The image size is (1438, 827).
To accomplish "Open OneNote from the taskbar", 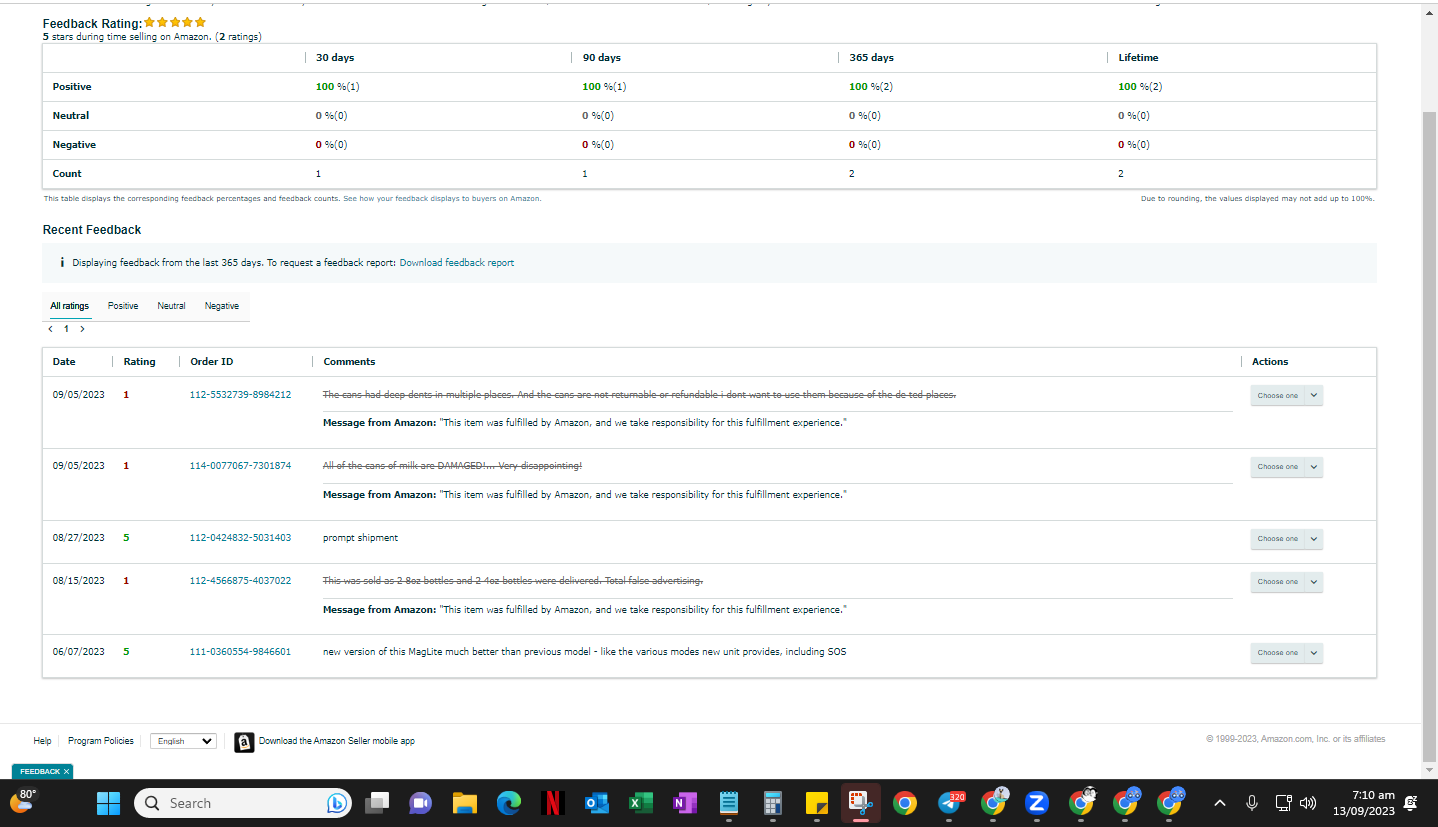I will (x=685, y=803).
